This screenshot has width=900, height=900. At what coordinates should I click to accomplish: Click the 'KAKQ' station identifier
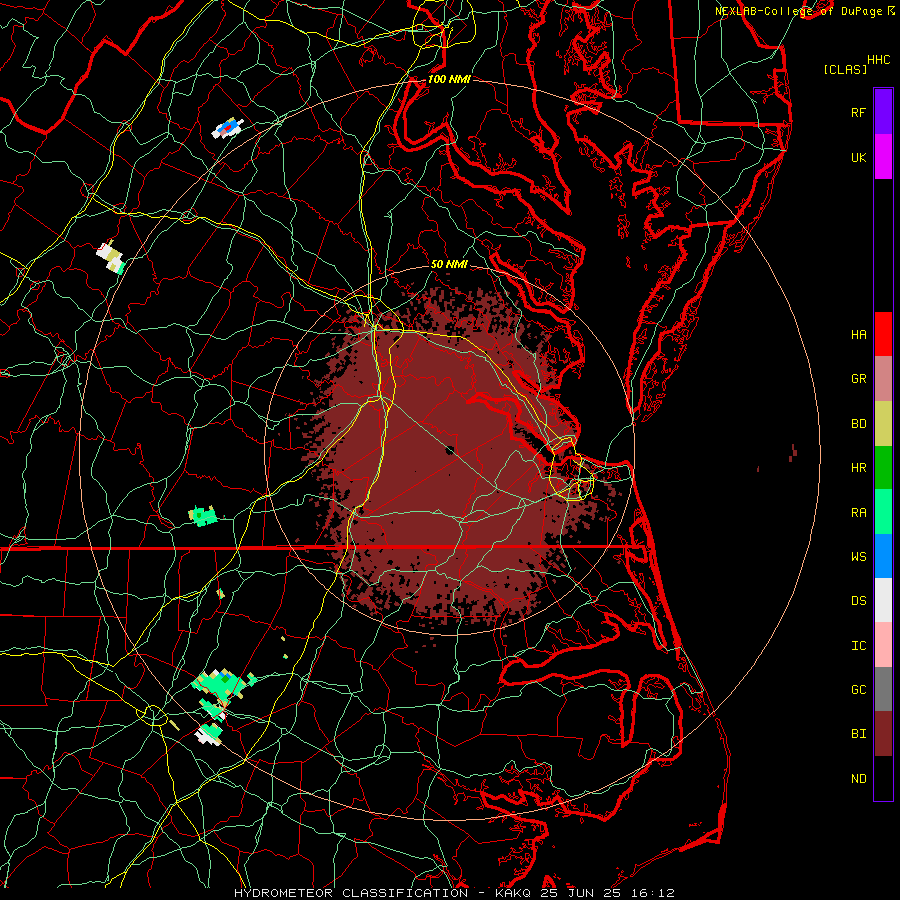(513, 893)
